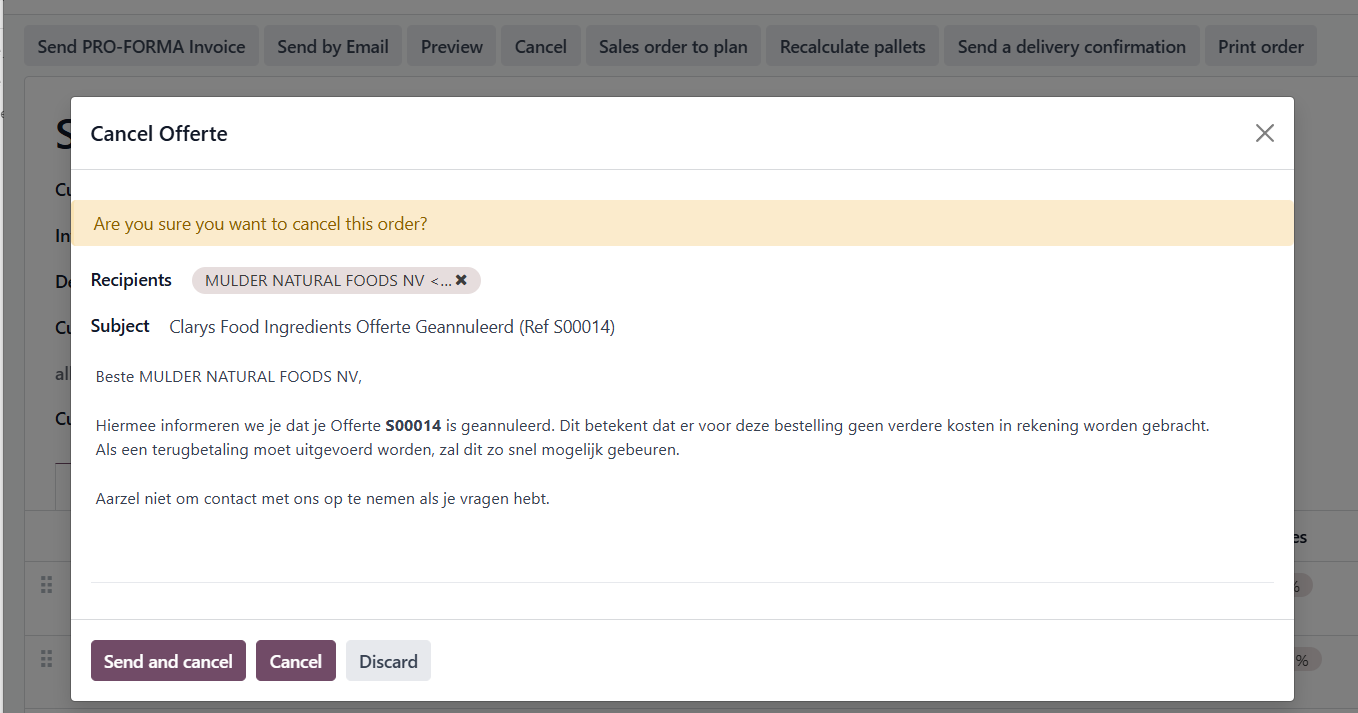
Task: Click Cancel in the dialog footer
Action: tap(295, 661)
